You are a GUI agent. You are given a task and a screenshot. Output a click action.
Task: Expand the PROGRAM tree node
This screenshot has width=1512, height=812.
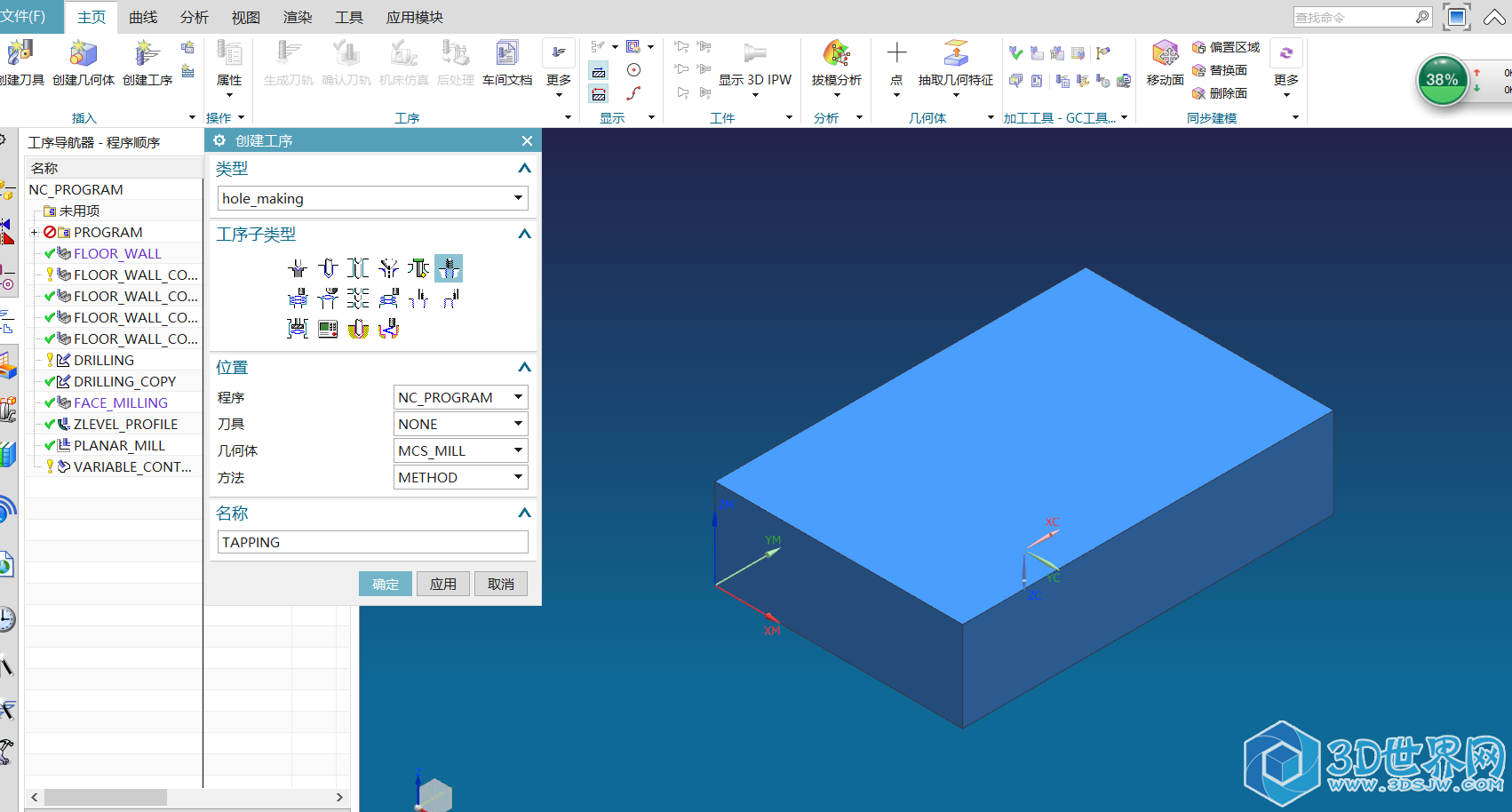(35, 233)
